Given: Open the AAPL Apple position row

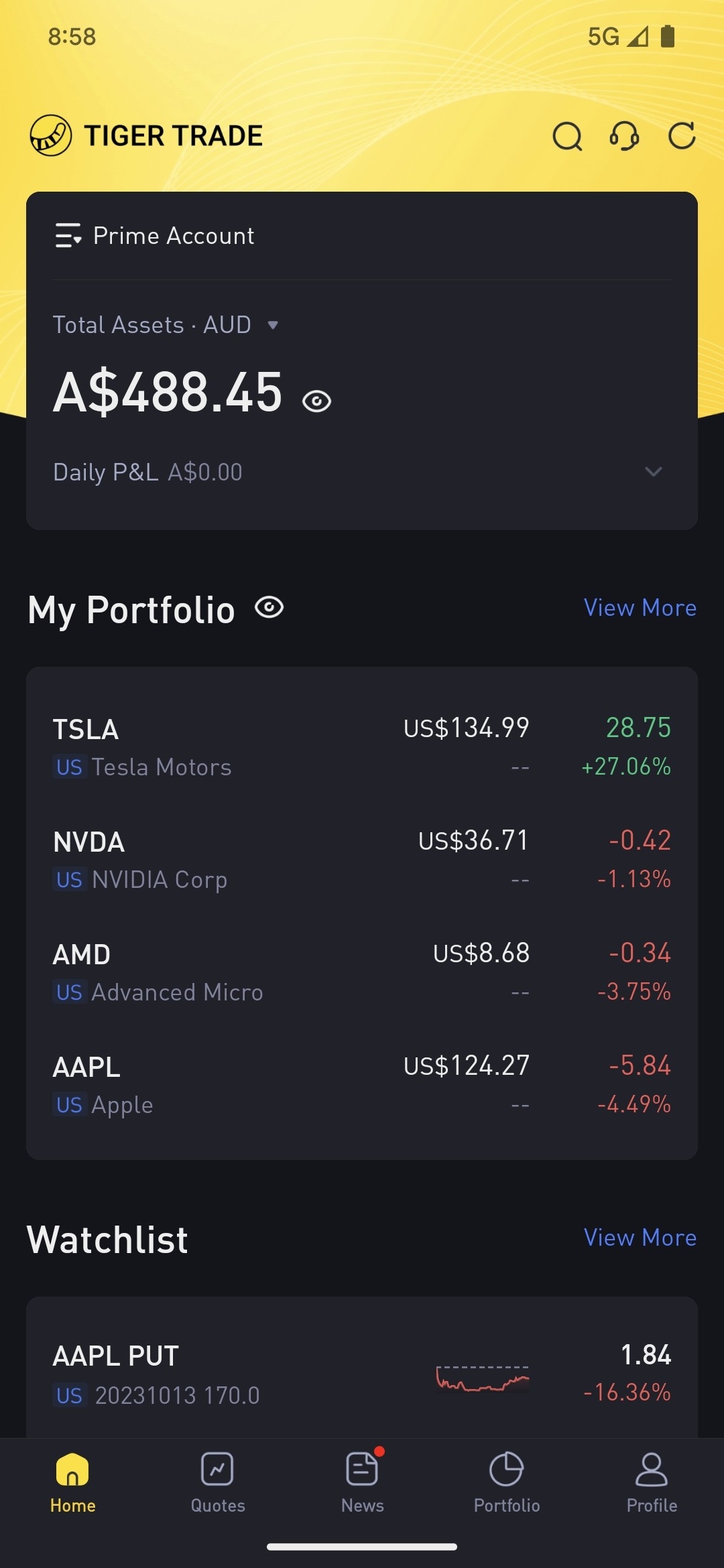Looking at the screenshot, I should click(x=362, y=1084).
